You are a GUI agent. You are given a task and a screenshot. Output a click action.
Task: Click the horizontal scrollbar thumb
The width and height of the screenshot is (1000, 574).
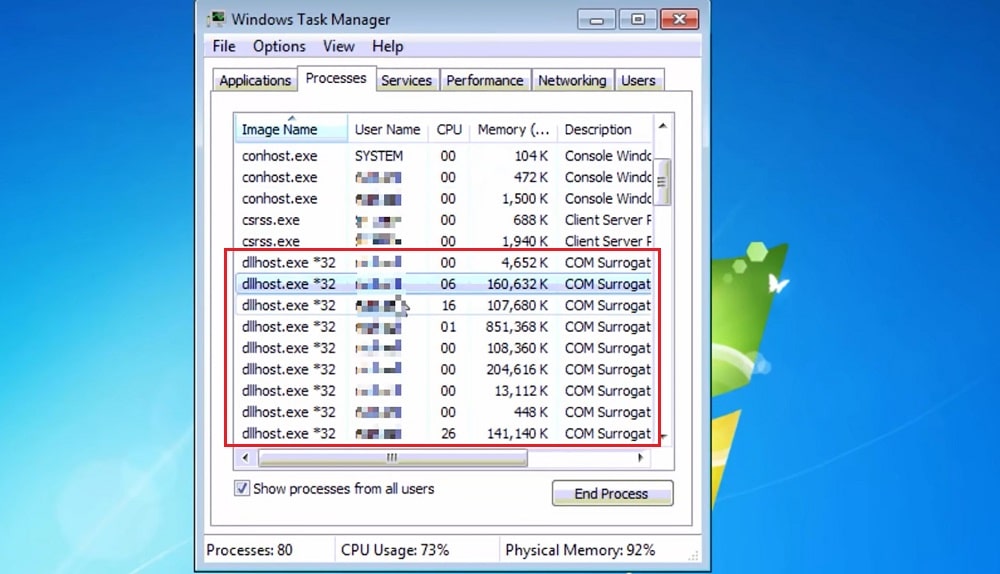click(393, 457)
